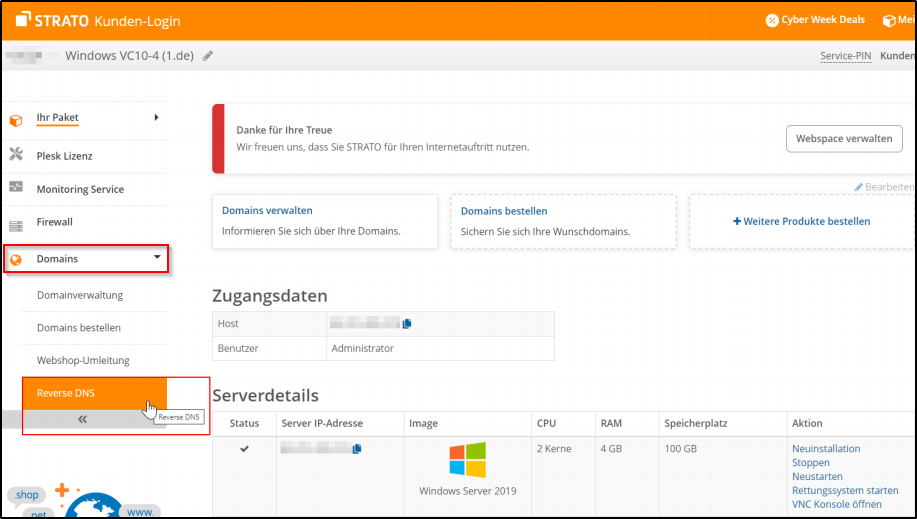
Task: Click the Service-PIN link
Action: pyautogui.click(x=846, y=56)
